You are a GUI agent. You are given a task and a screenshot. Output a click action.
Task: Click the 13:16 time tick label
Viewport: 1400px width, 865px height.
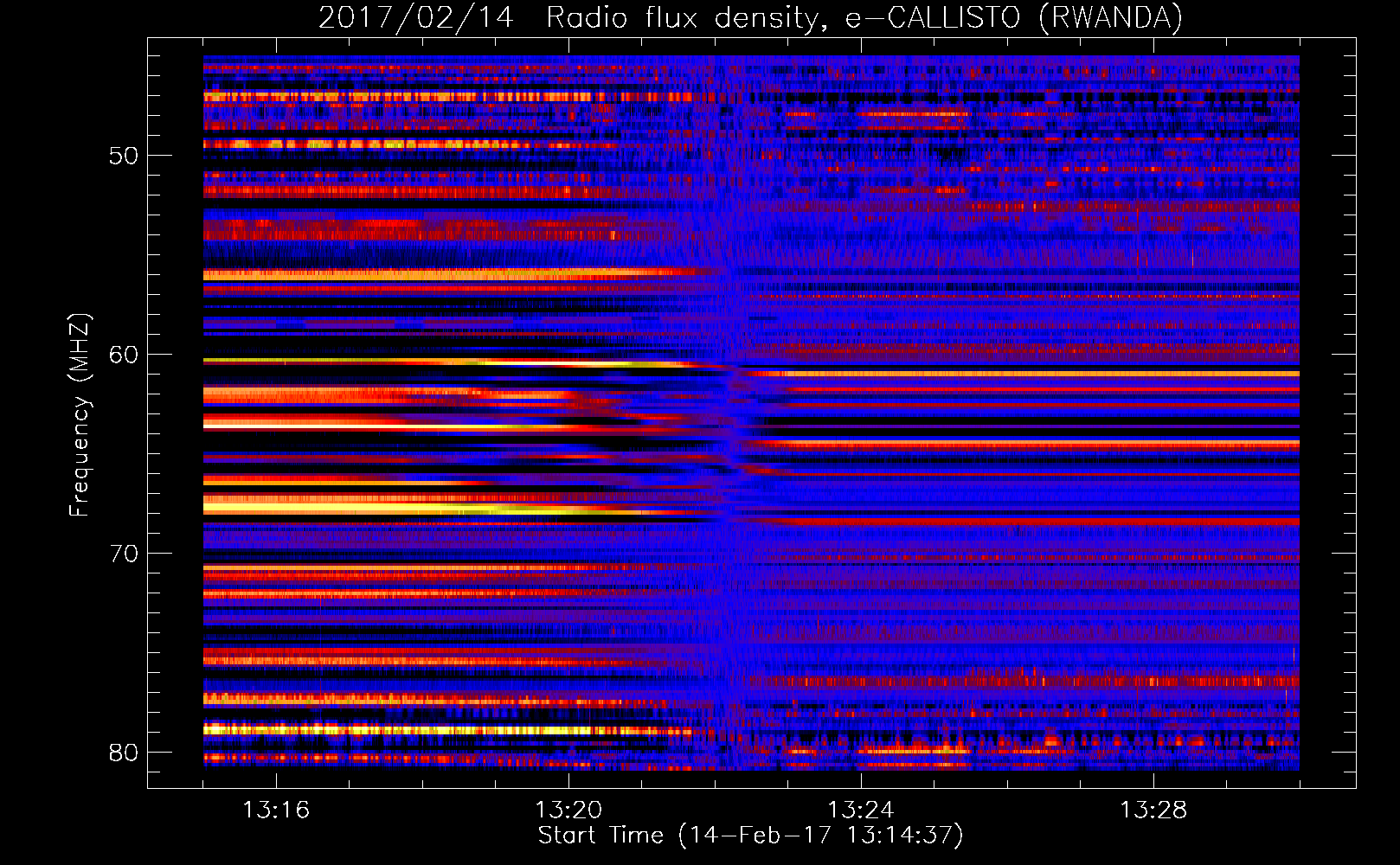[x=276, y=811]
